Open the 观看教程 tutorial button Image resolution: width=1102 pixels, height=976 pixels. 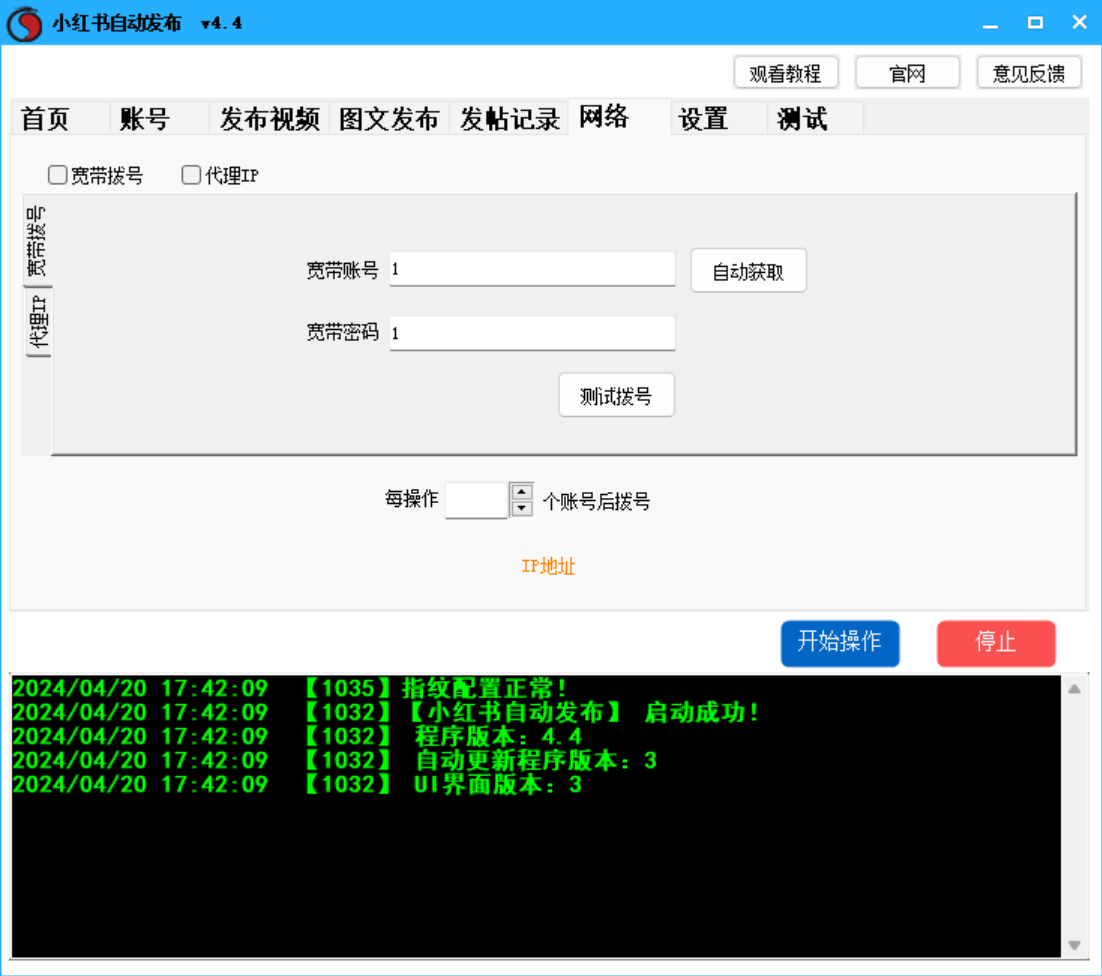pos(786,73)
